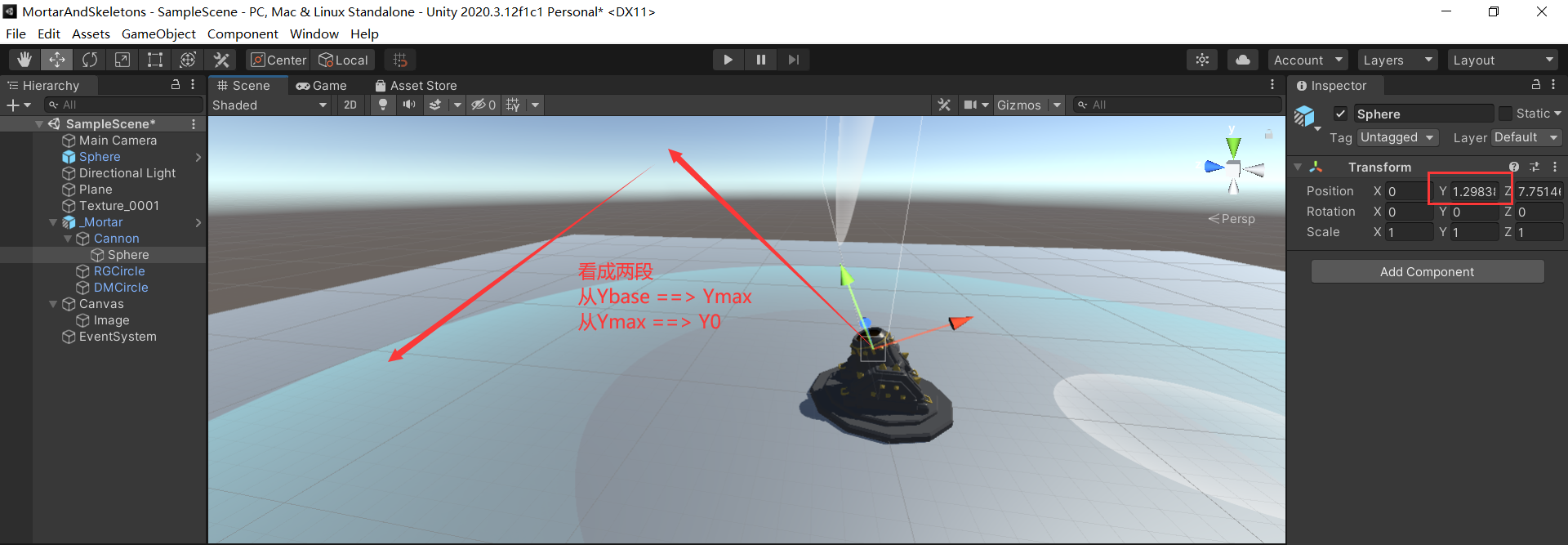Viewport: 1568px width, 545px height.
Task: Switch to the Asset Store tab
Action: tap(416, 85)
